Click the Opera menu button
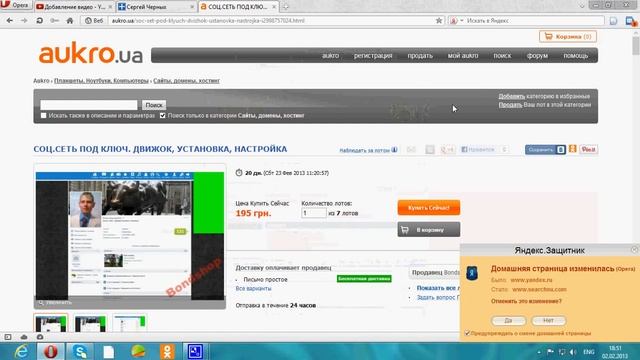Viewport: 640px width, 360px height. point(15,5)
